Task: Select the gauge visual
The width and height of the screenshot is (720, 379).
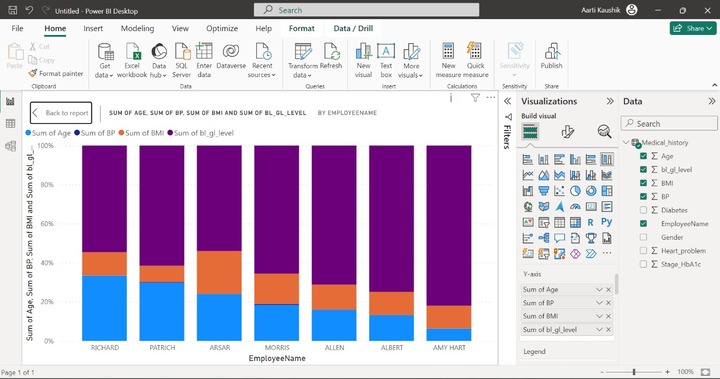Action: pos(575,207)
